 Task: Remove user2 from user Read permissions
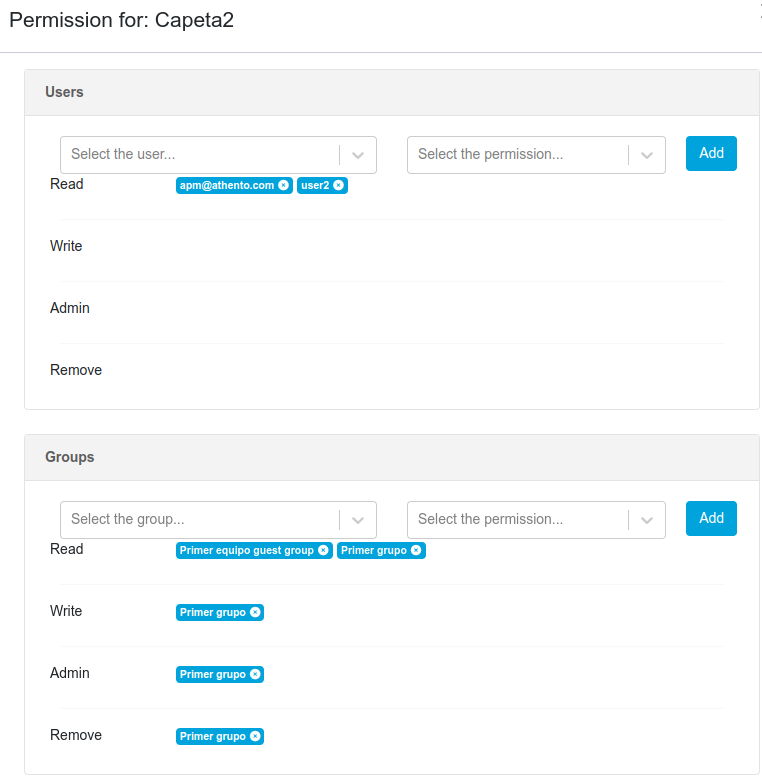point(339,185)
